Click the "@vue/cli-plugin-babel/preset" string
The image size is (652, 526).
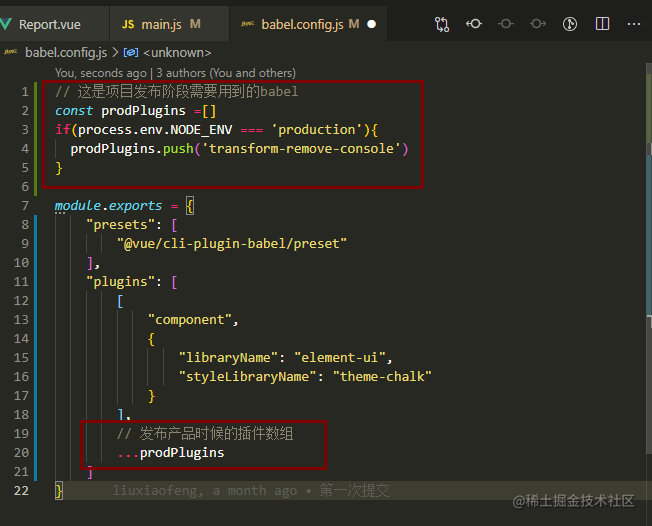click(232, 243)
